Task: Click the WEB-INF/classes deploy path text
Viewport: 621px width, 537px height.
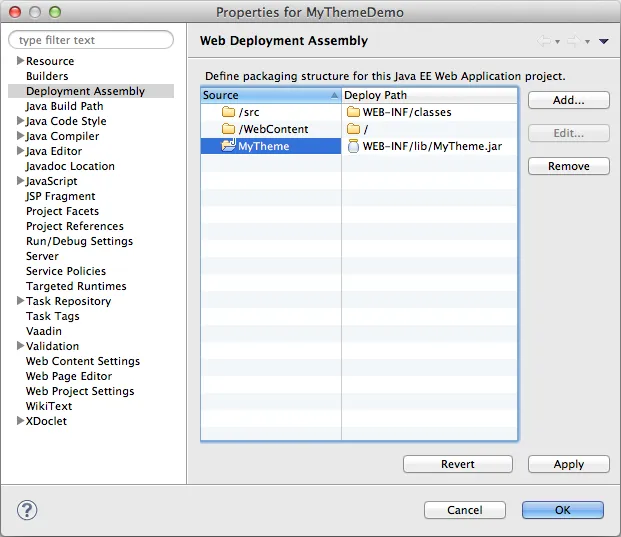Action: coord(407,112)
